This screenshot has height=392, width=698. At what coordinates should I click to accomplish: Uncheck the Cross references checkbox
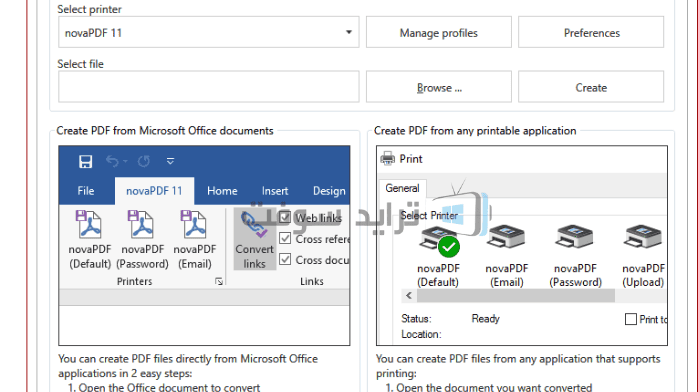(x=285, y=238)
